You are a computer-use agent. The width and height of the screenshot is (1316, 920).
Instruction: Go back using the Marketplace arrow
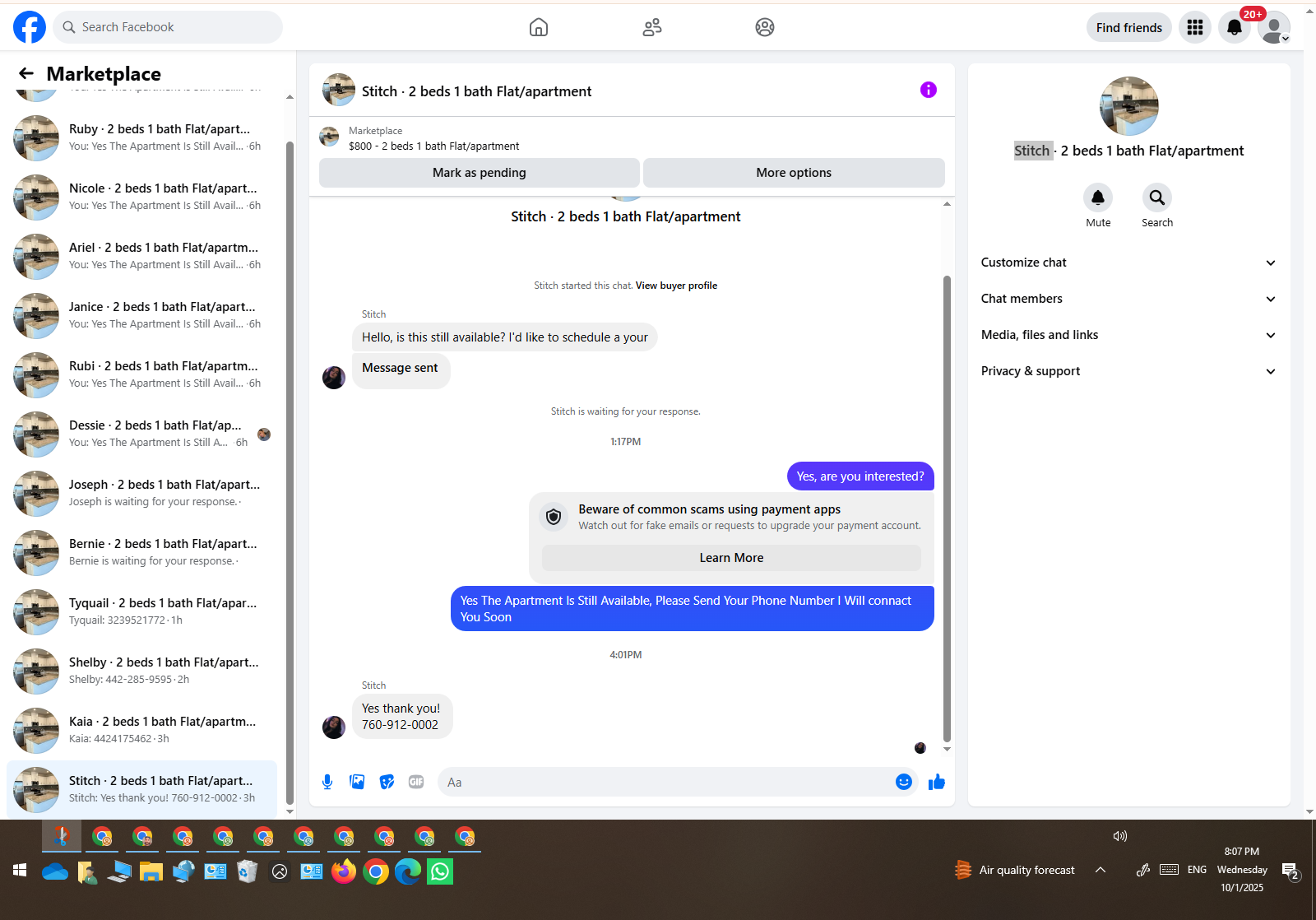(x=26, y=73)
